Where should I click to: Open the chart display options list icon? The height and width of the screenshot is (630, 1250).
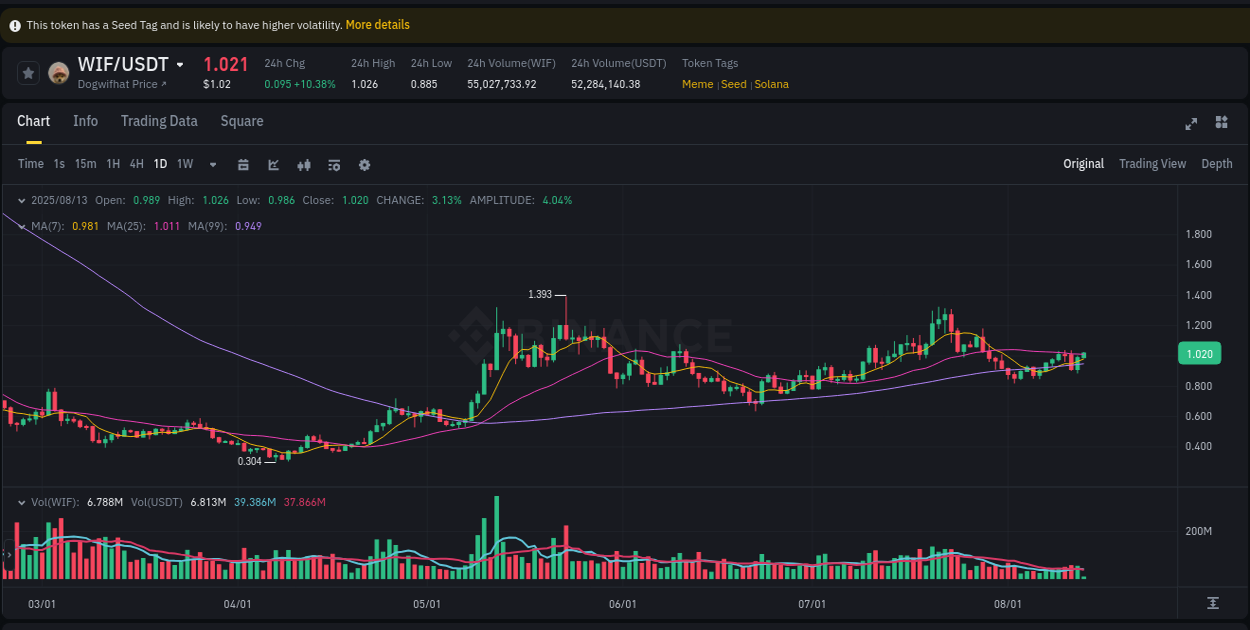[x=334, y=163]
